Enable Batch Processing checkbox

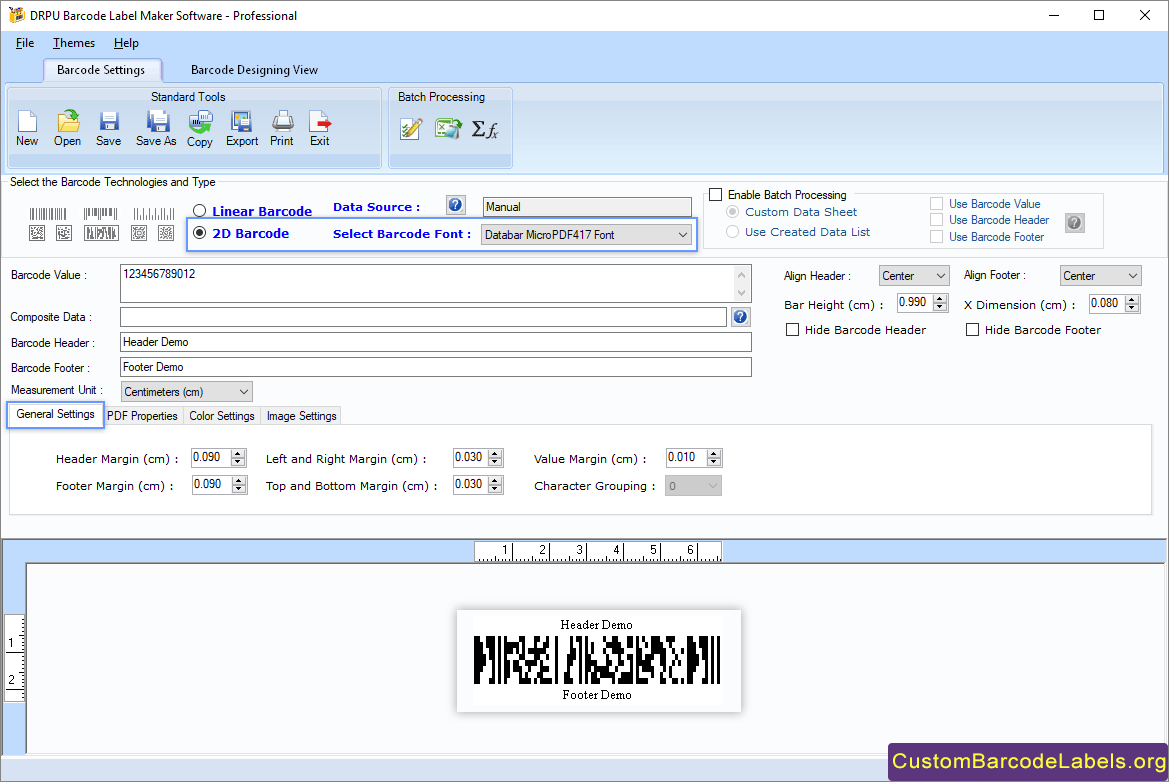pos(716,195)
